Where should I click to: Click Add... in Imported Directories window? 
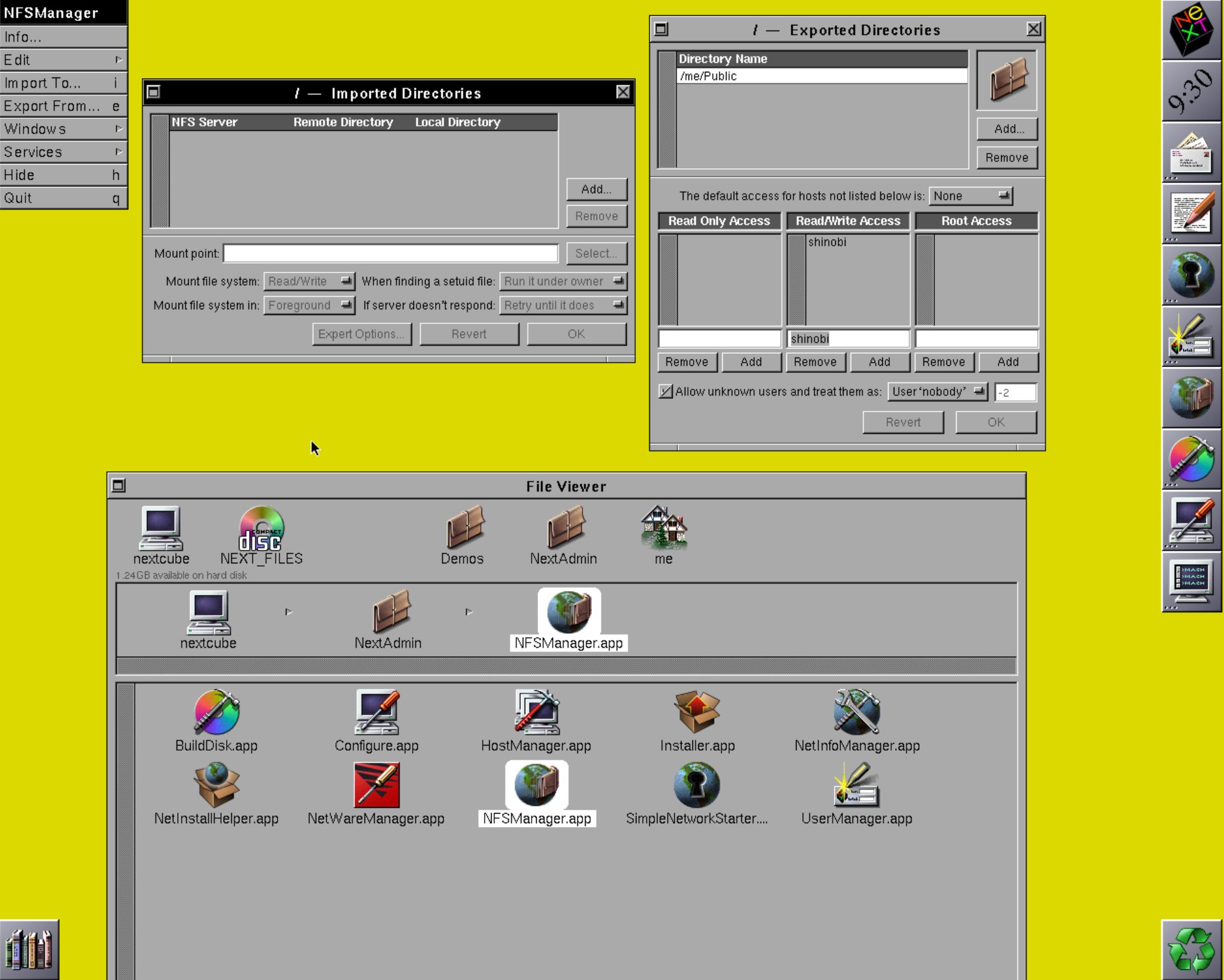(x=596, y=189)
